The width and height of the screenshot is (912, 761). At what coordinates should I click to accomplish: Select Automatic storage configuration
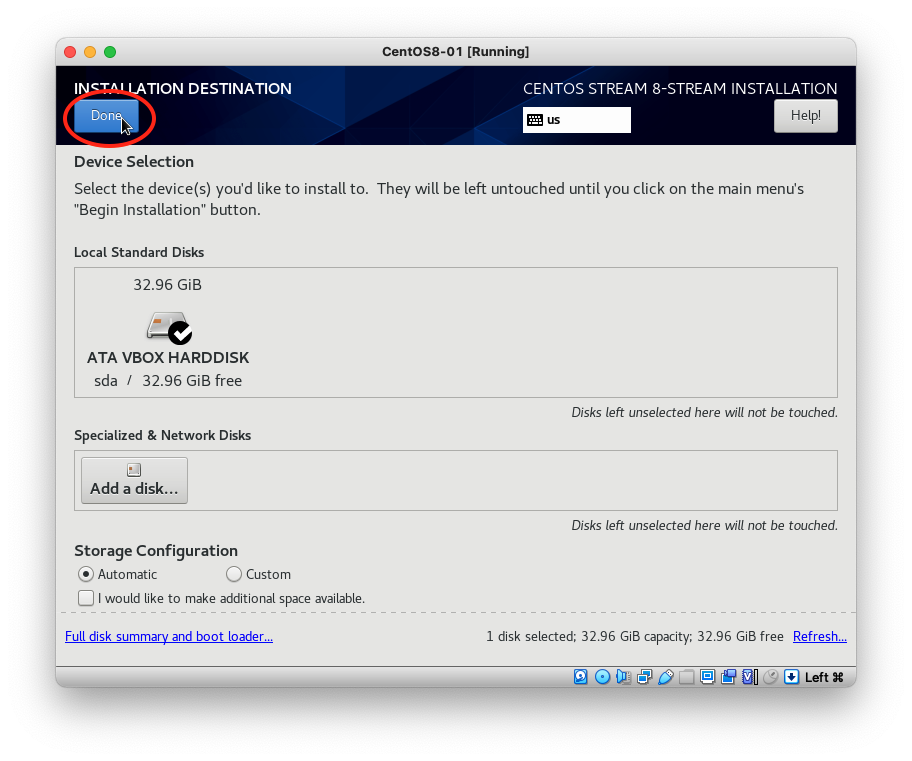[86, 574]
